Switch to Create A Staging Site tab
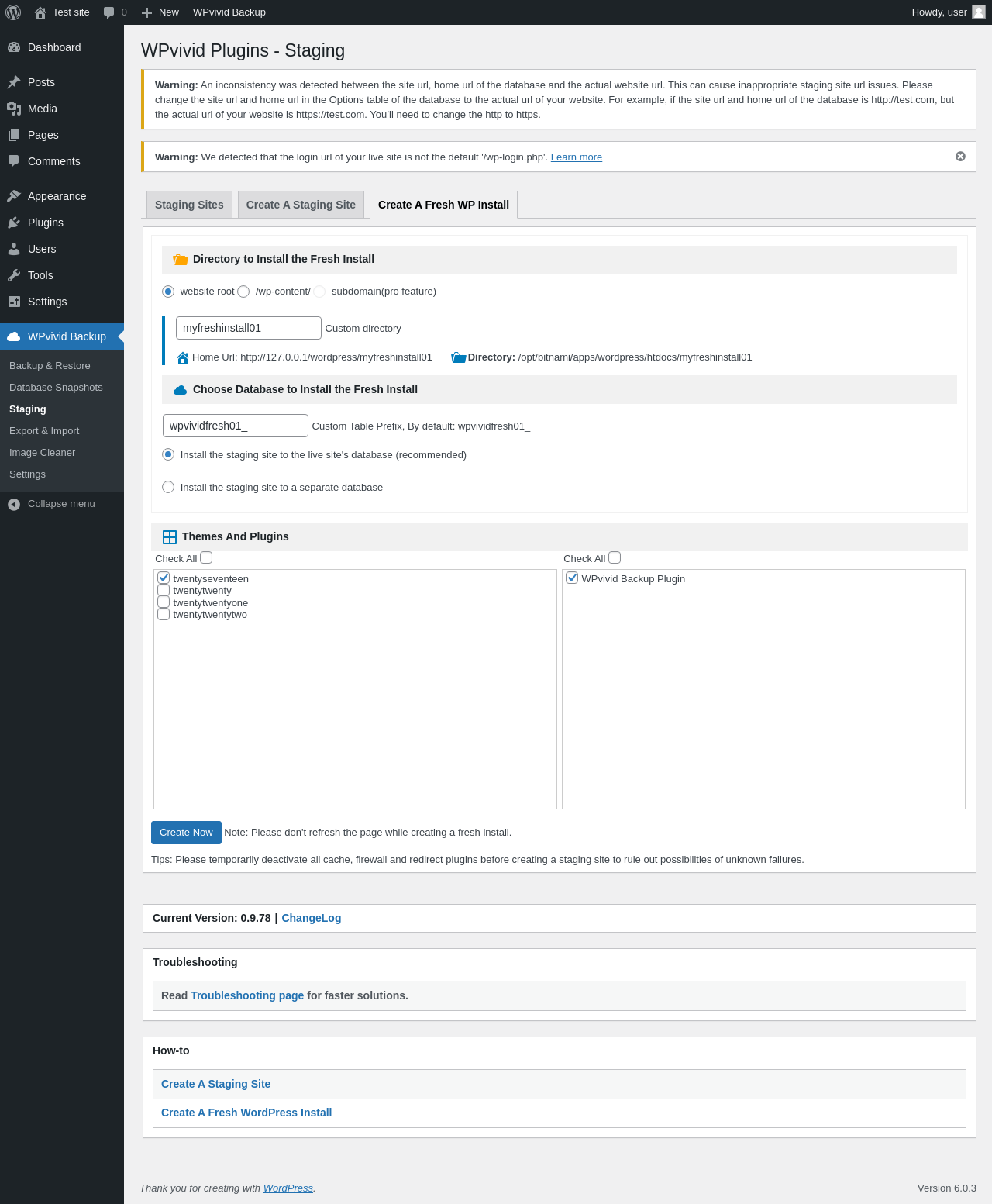 [301, 205]
